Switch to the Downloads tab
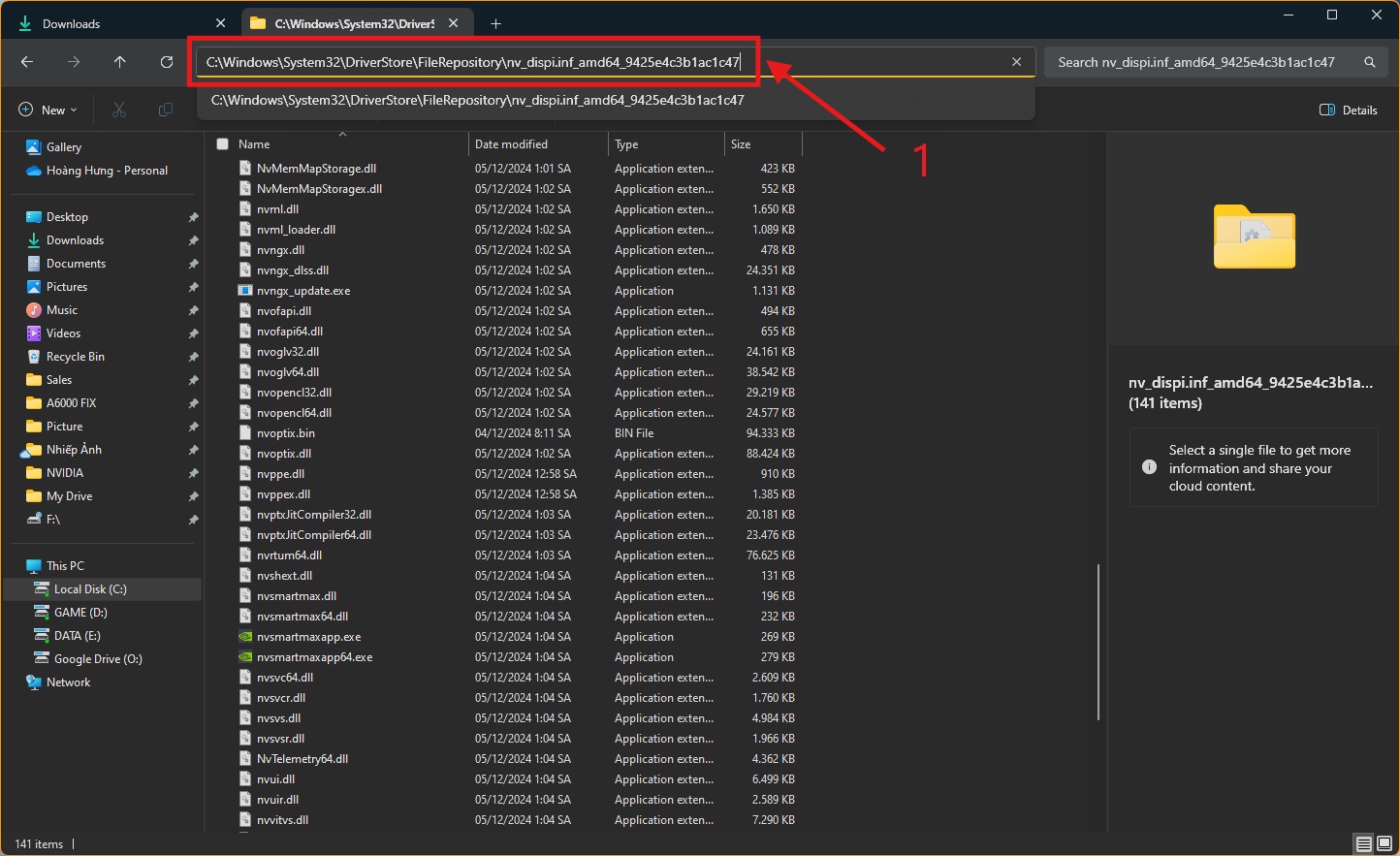The width and height of the screenshot is (1400, 856). pyautogui.click(x=119, y=23)
